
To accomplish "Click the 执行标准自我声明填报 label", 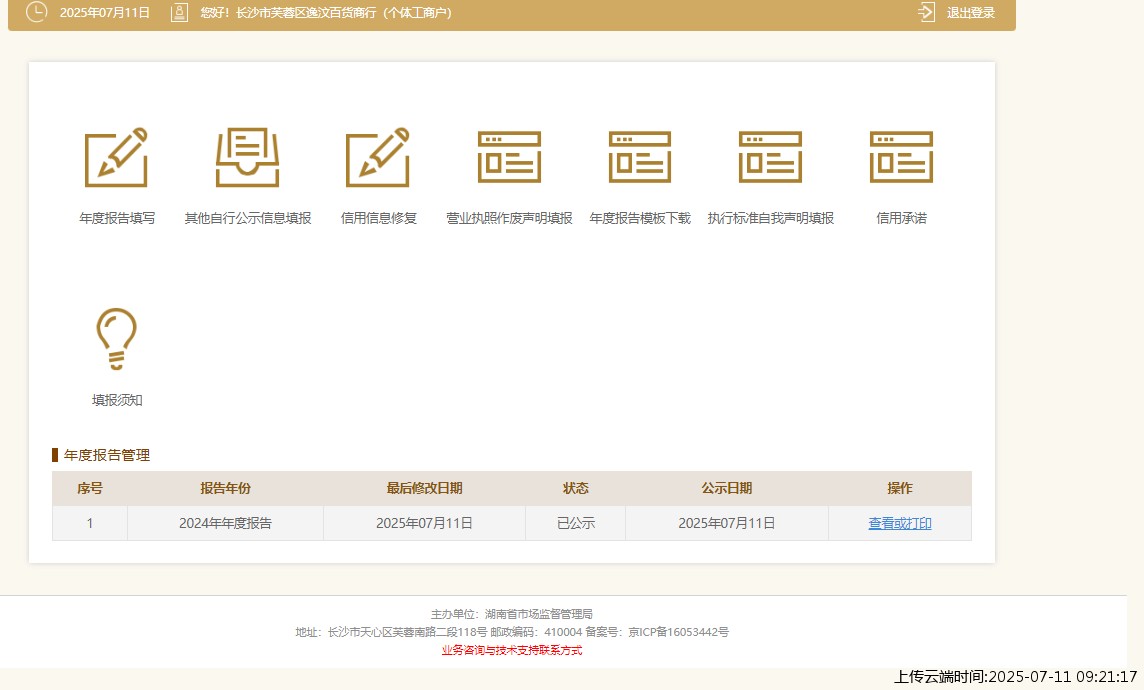I will click(770, 218).
